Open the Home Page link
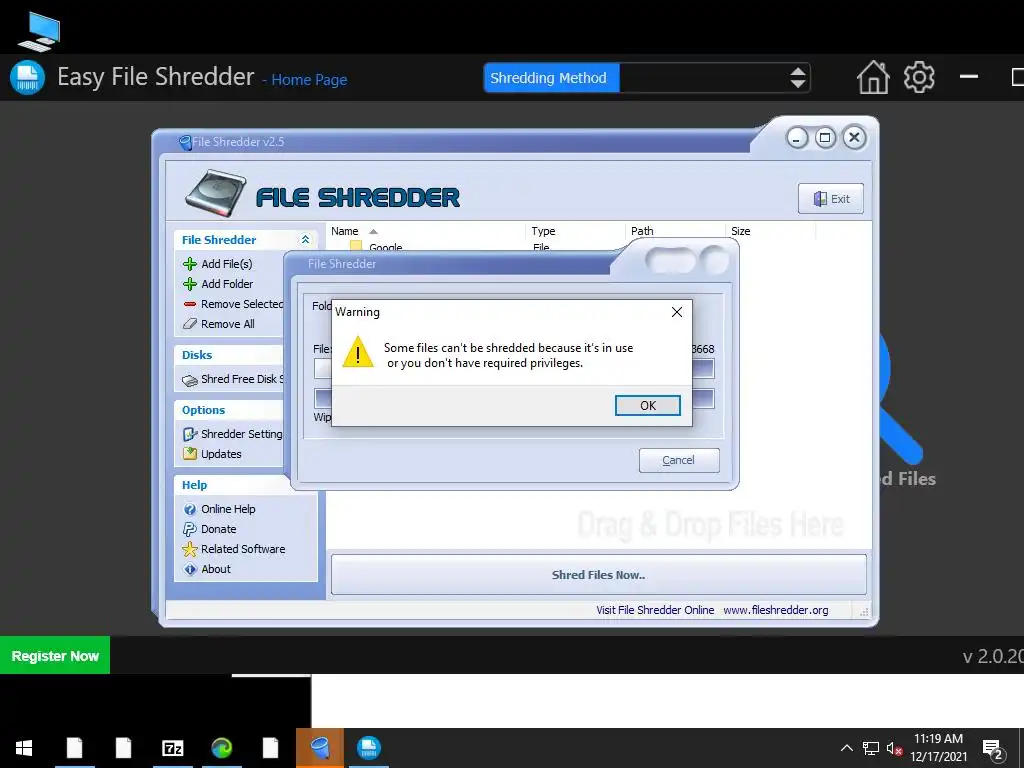Viewport: 1024px width, 768px height. 309,80
